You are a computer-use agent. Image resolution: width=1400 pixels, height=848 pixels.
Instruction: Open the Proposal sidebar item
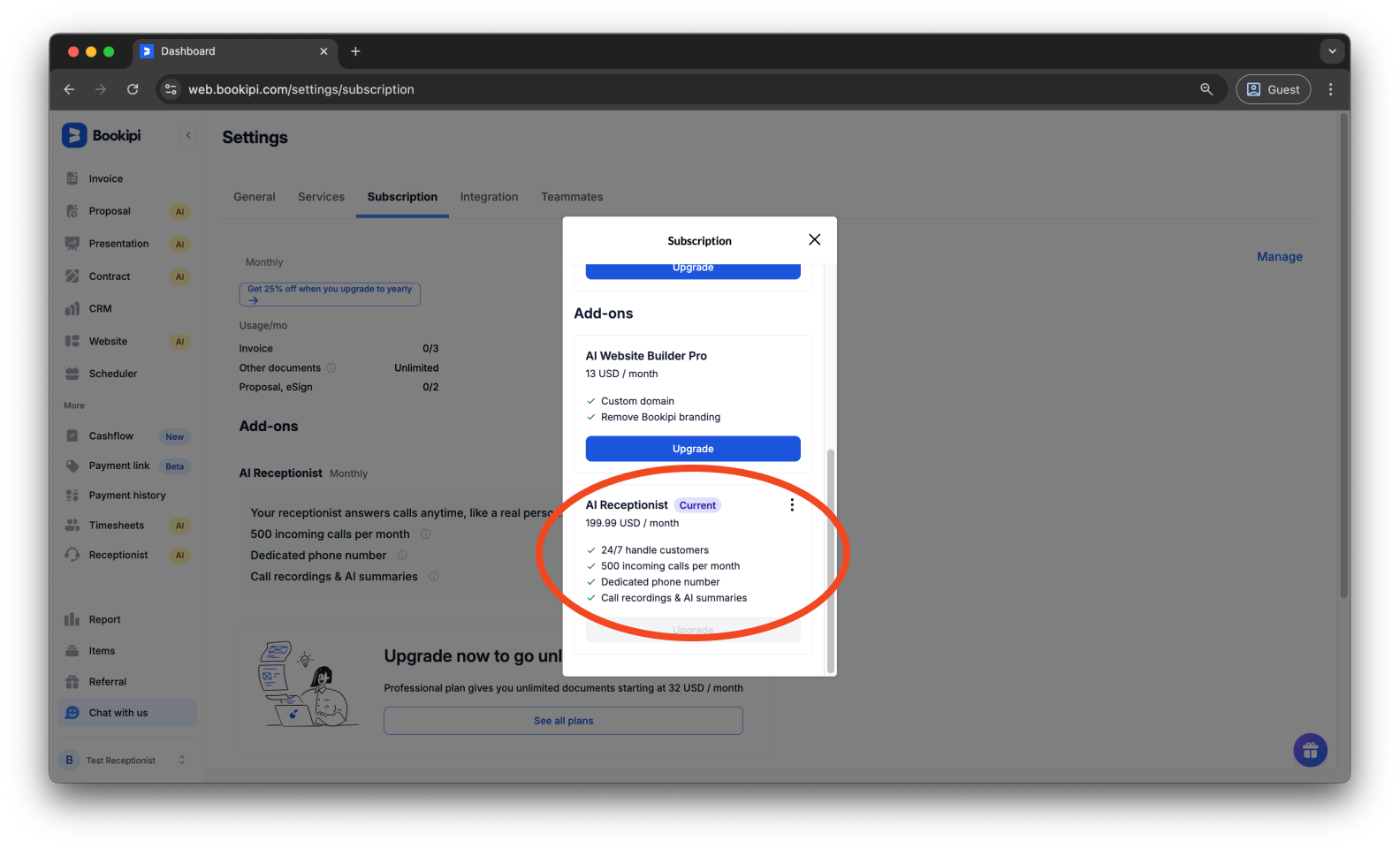[127, 211]
